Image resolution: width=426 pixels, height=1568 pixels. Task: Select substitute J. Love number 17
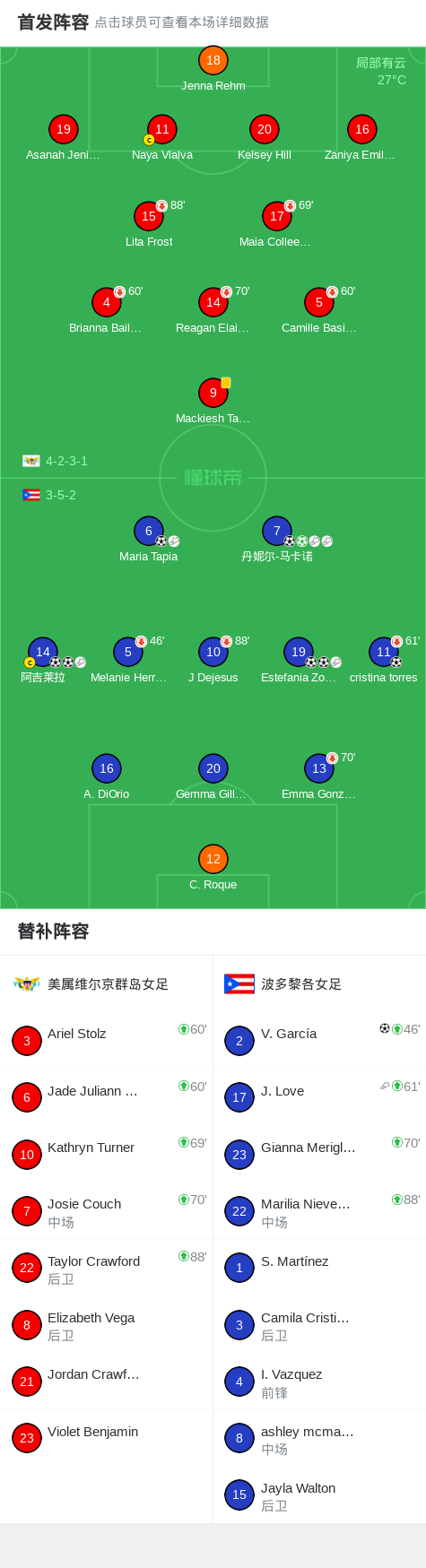(239, 1097)
